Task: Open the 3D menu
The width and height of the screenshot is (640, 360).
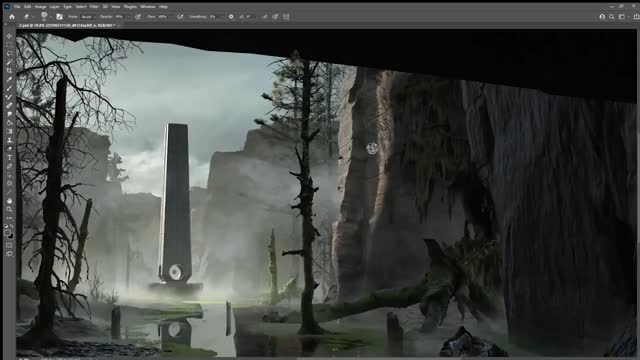Action: [105, 7]
